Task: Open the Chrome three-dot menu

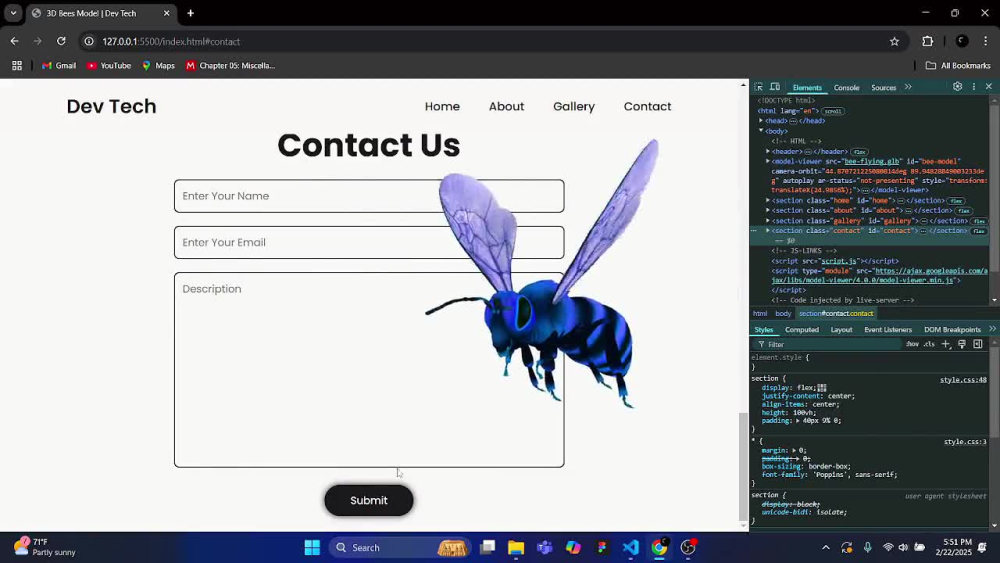Action: pos(985,41)
